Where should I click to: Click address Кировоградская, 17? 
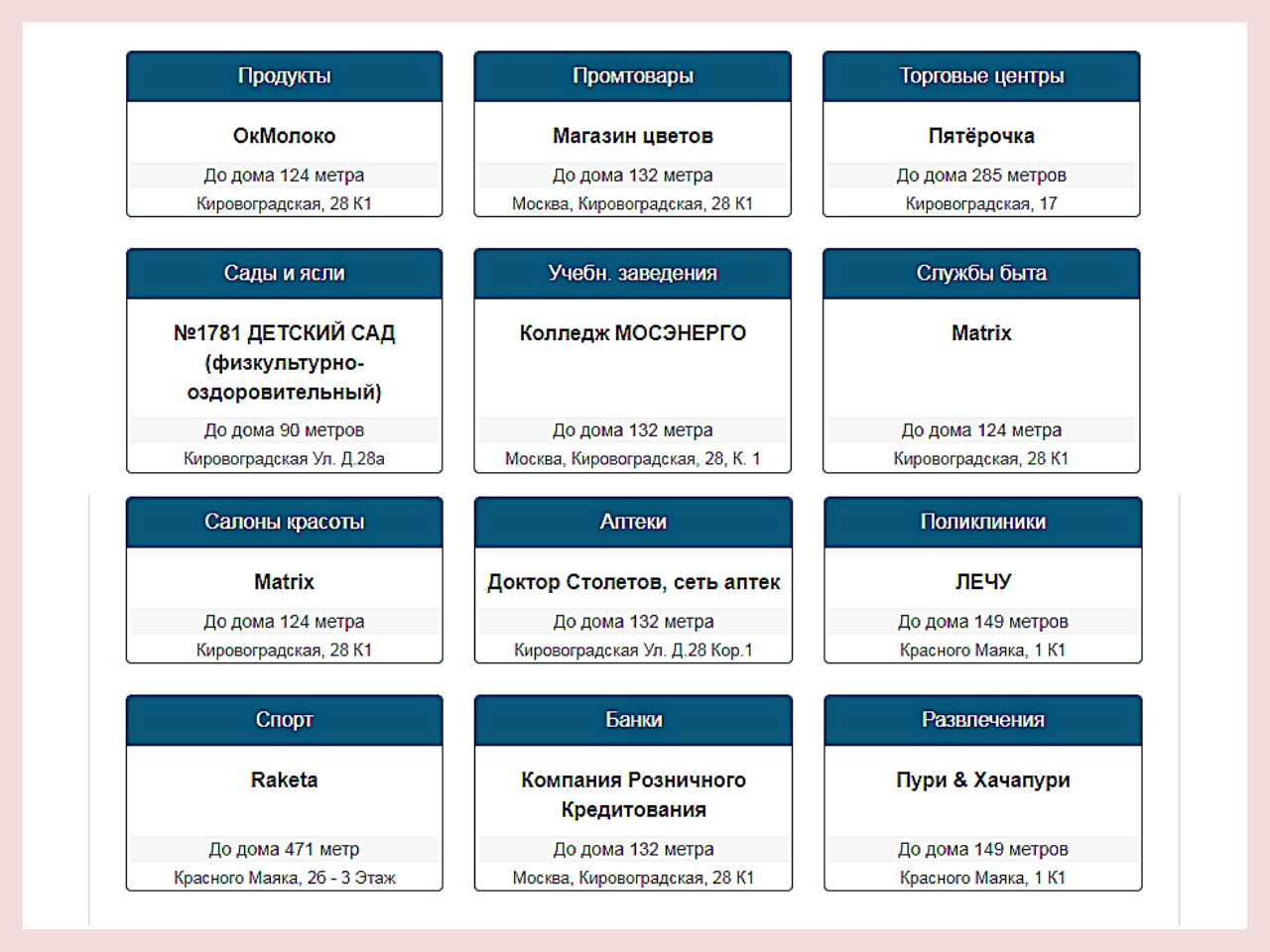(981, 204)
